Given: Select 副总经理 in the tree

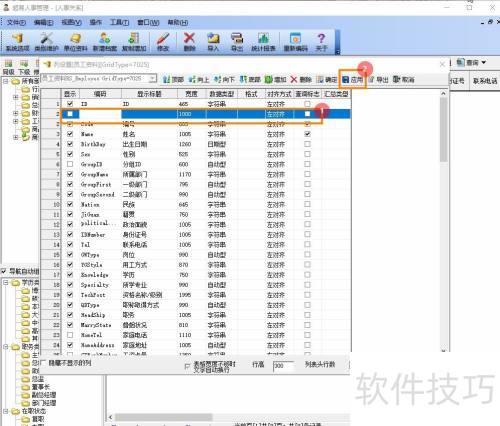Looking at the screenshot, I should (44, 395).
